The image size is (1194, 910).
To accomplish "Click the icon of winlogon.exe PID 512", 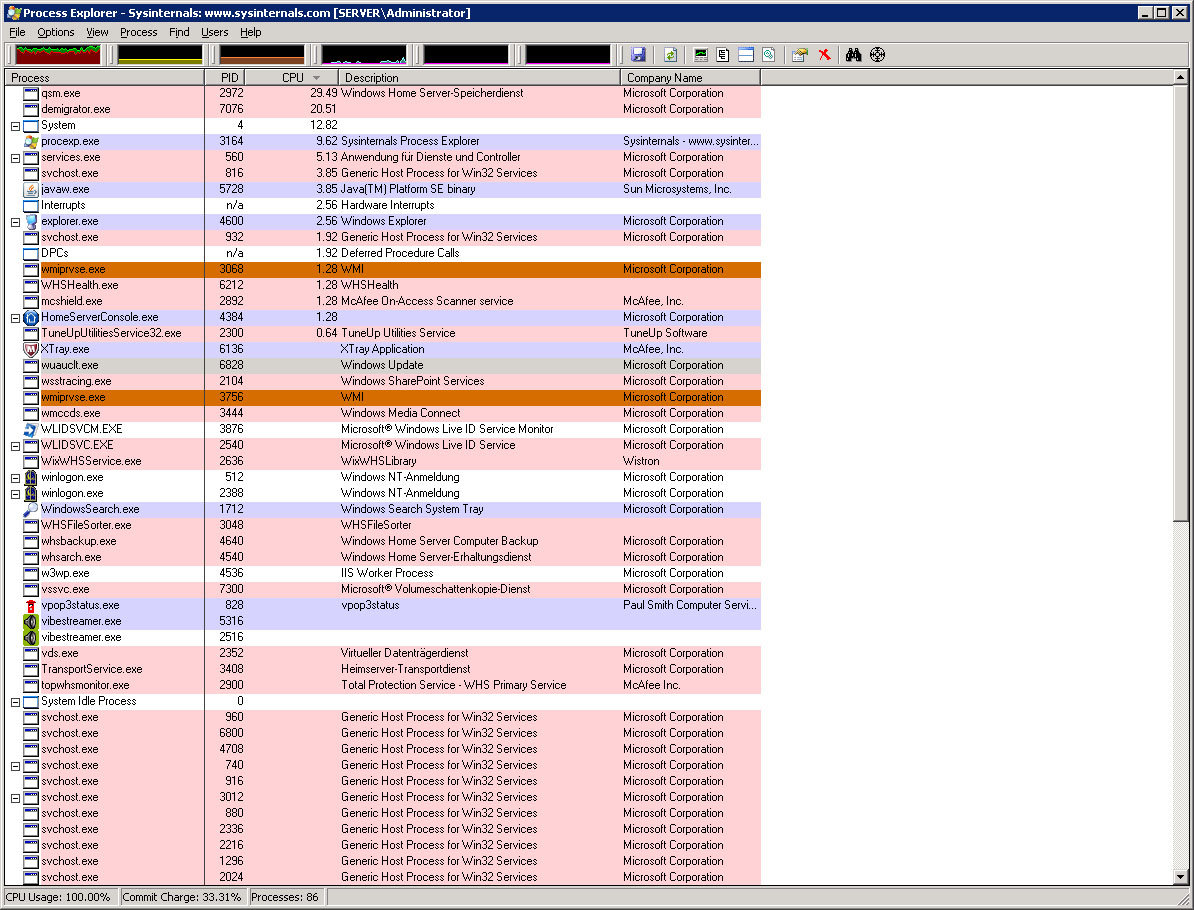I will pos(30,477).
